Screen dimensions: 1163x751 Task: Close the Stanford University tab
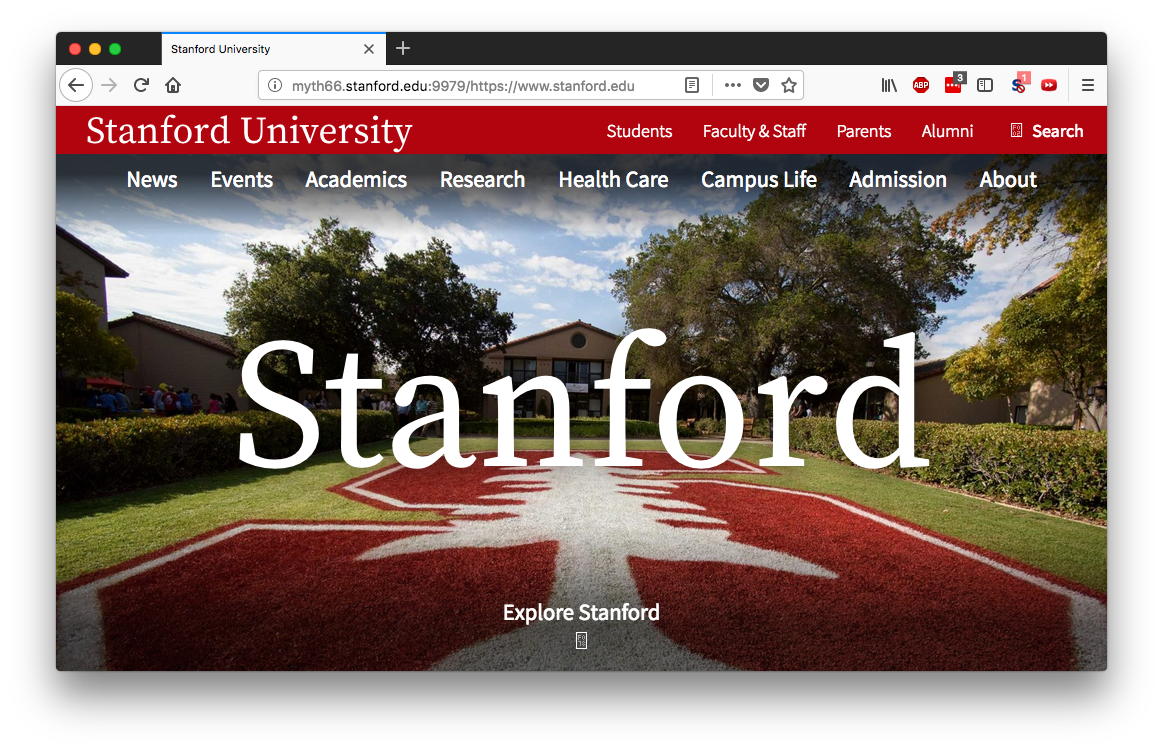[x=369, y=49]
